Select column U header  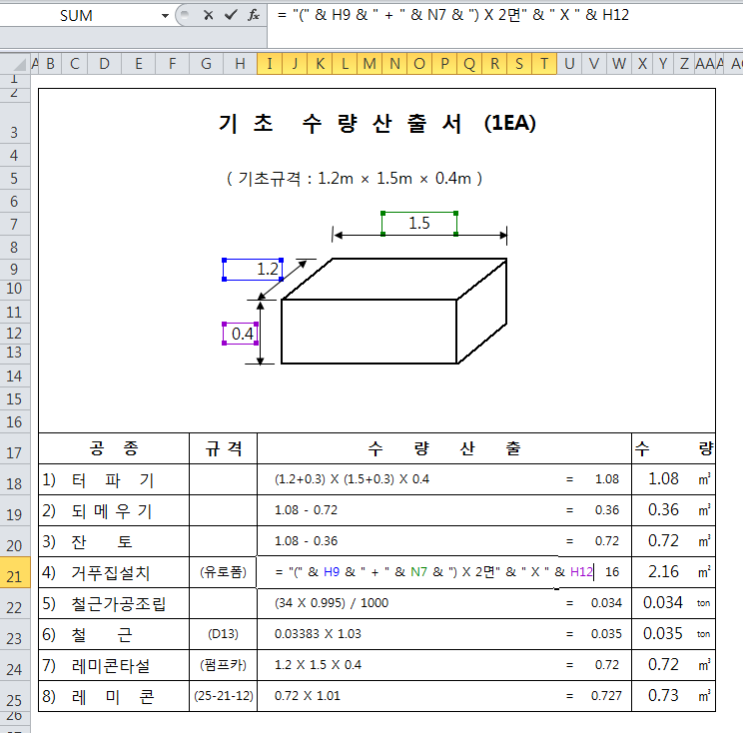coord(569,63)
